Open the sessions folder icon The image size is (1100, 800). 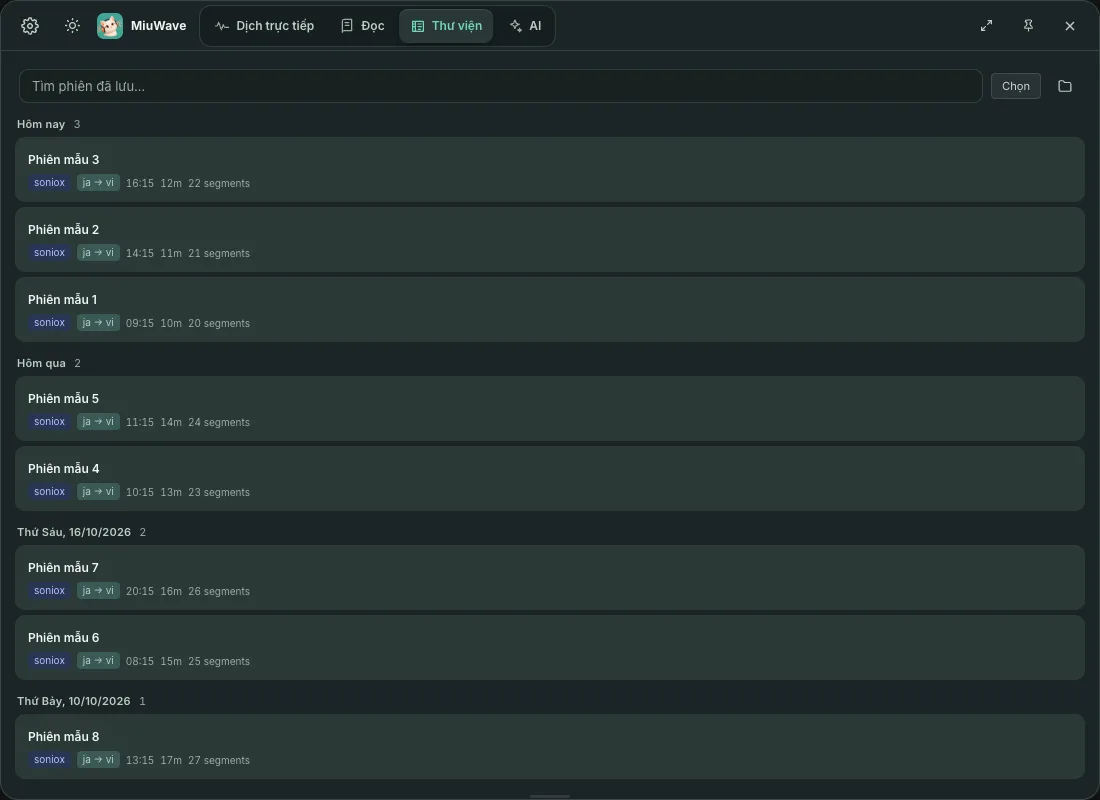tap(1065, 86)
